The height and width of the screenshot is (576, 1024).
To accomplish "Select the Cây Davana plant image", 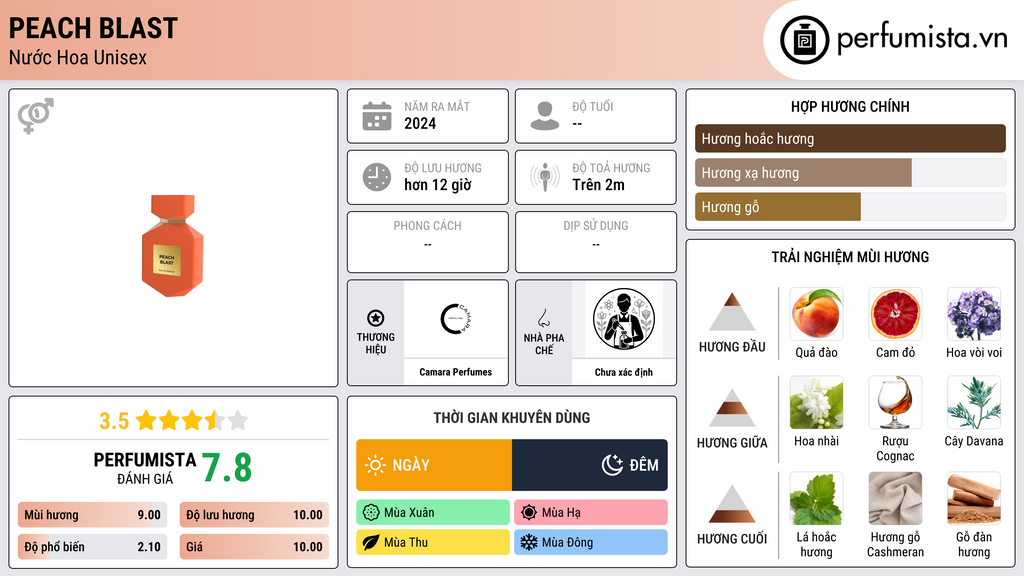I will [x=974, y=402].
